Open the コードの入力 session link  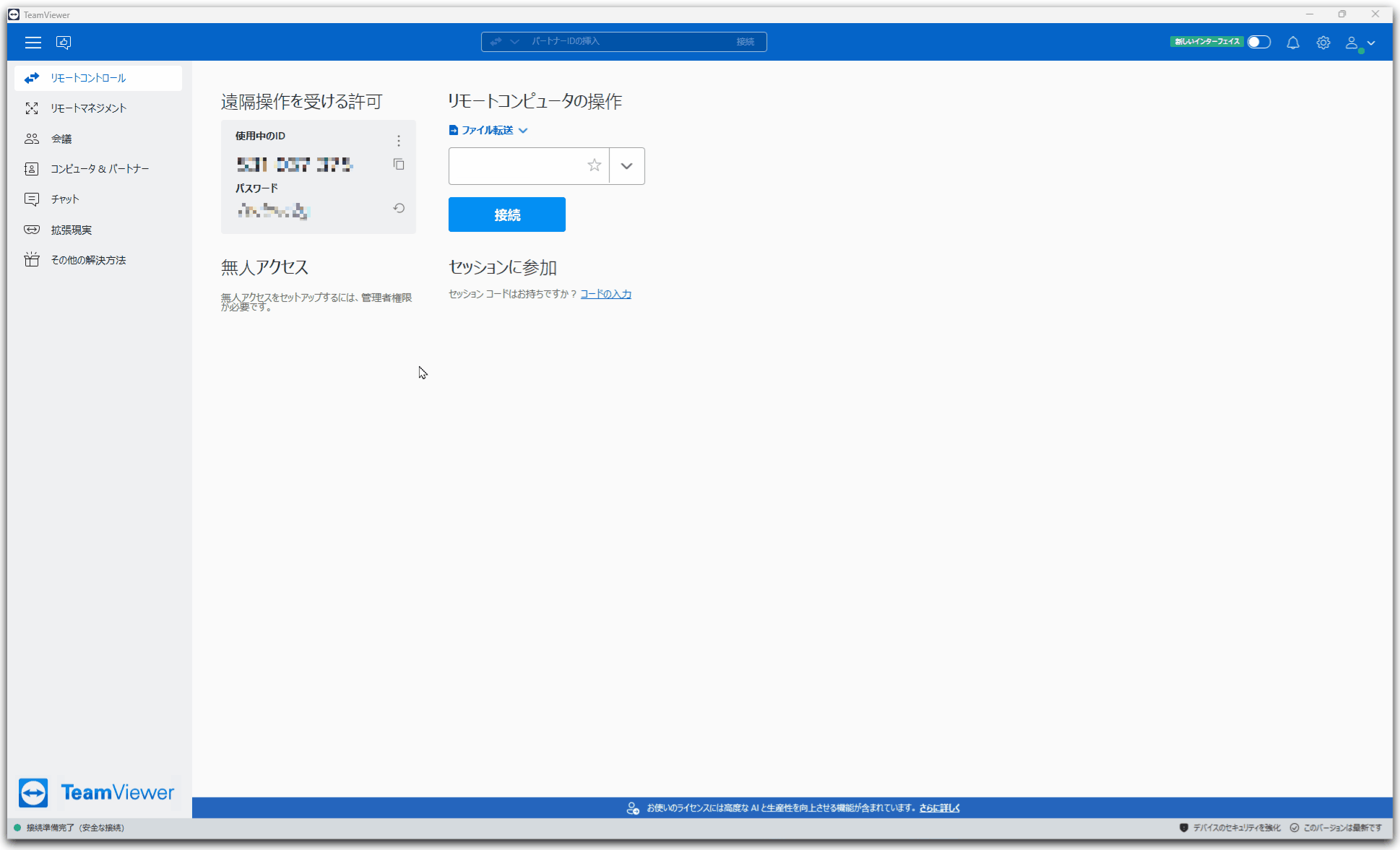click(605, 294)
